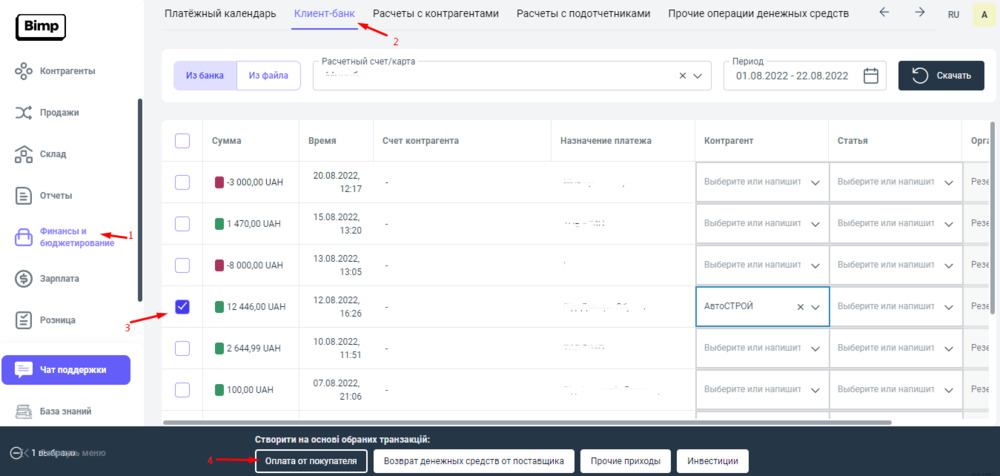Check the -3 000,00 UAH transaction row

[x=182, y=182]
